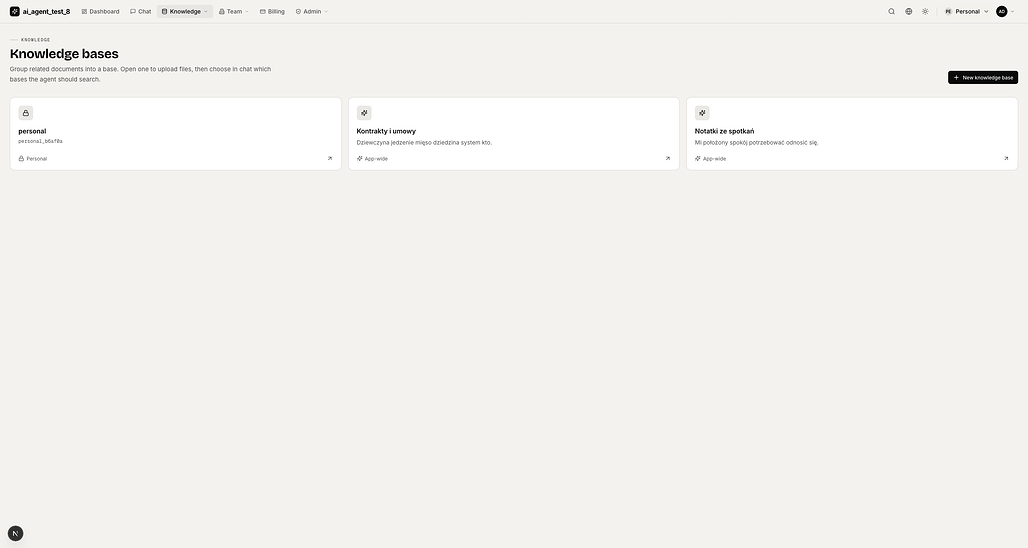Viewport: 1028px width, 548px height.
Task: Click the sparkle icon on Kontrakty i umowy card
Action: tap(364, 113)
